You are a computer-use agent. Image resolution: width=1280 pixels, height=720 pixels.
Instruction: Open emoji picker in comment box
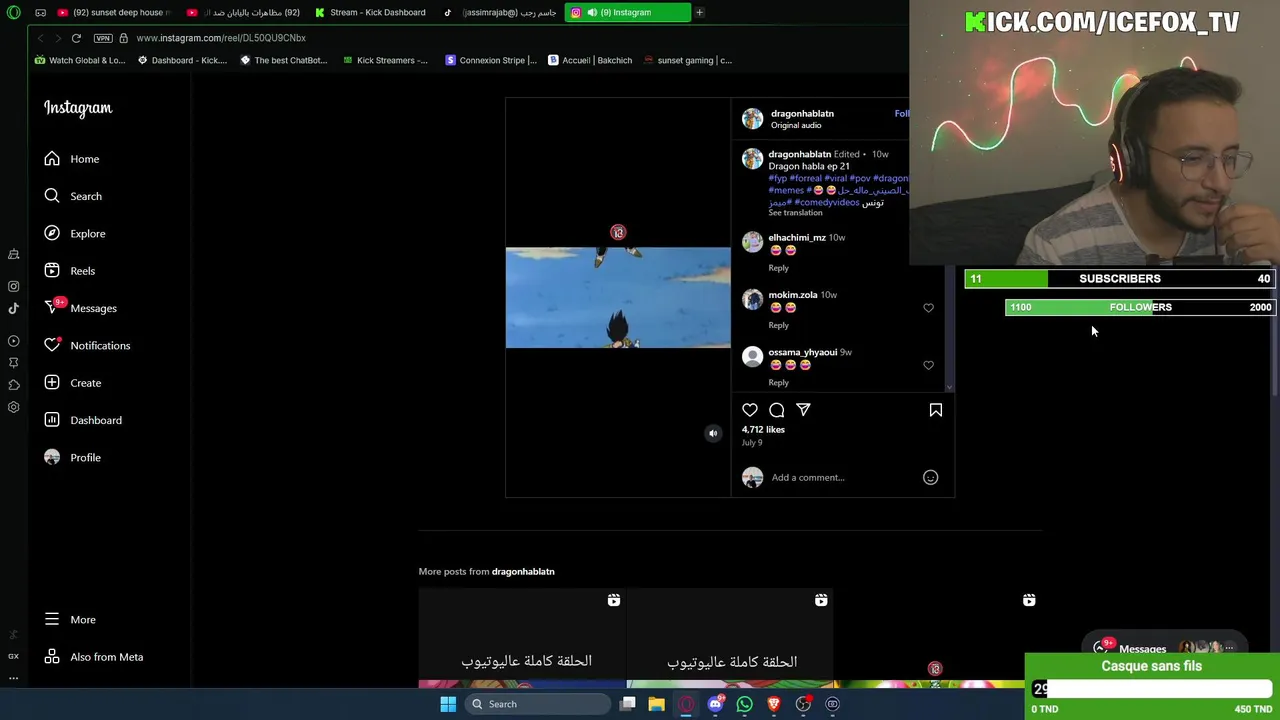click(930, 477)
